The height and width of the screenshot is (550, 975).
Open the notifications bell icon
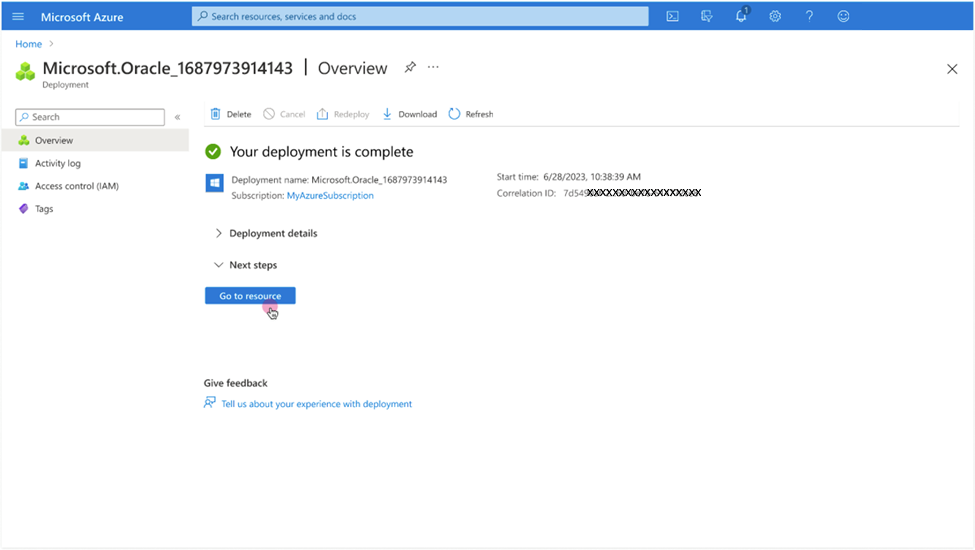[x=741, y=17]
